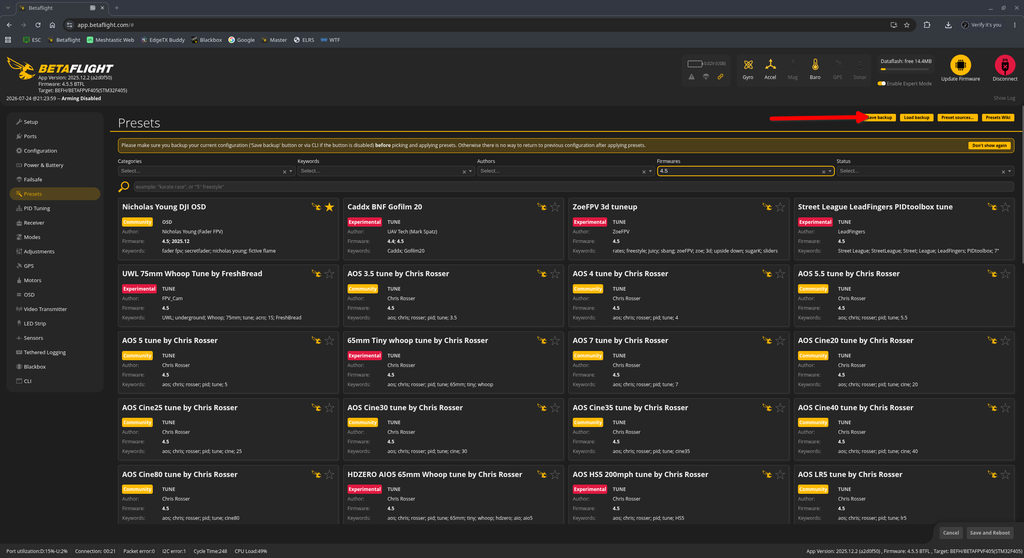
Task: Star the Caddx BNF Gofilm 20 preset
Action: [x=554, y=207]
